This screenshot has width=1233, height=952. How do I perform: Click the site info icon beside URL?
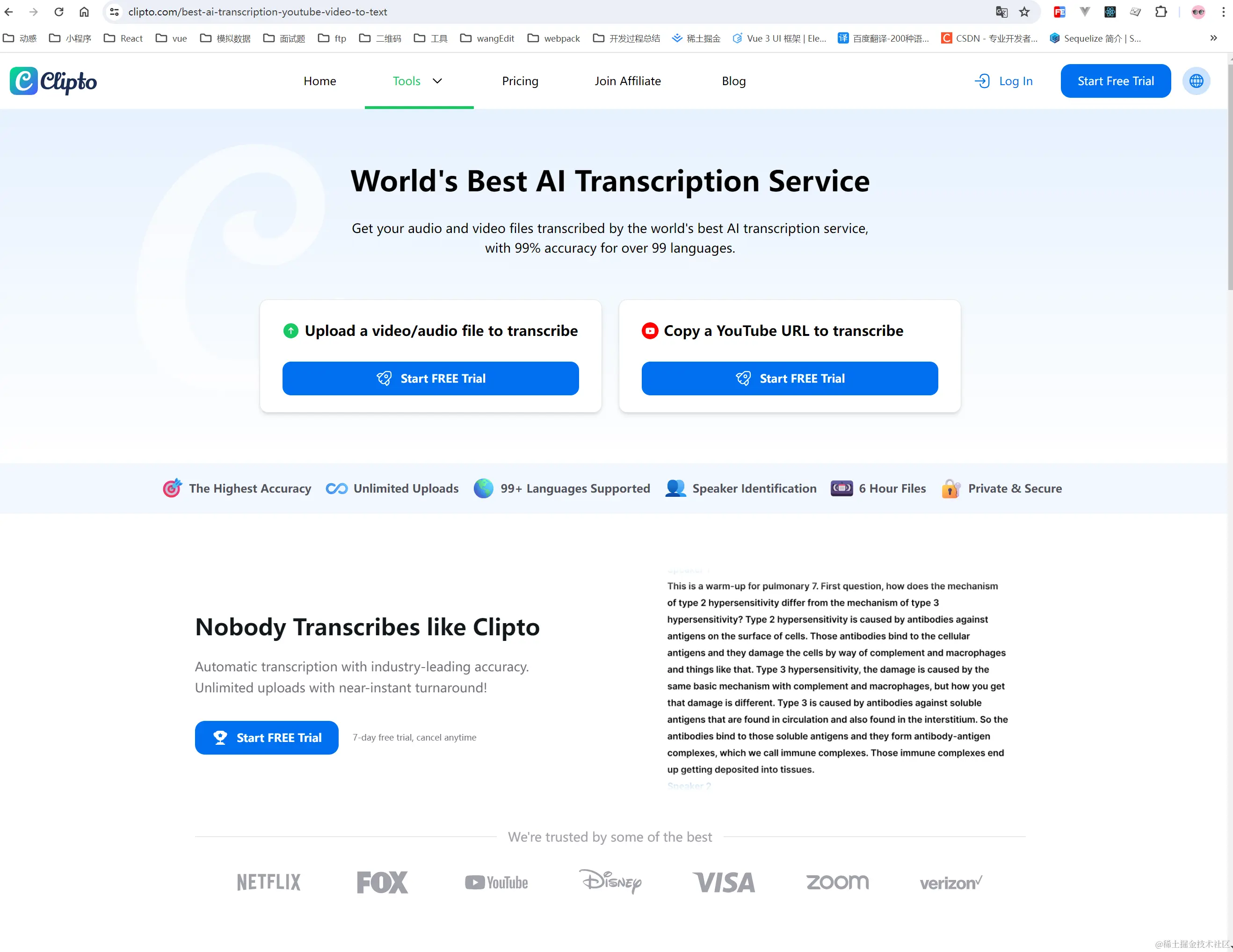[114, 12]
